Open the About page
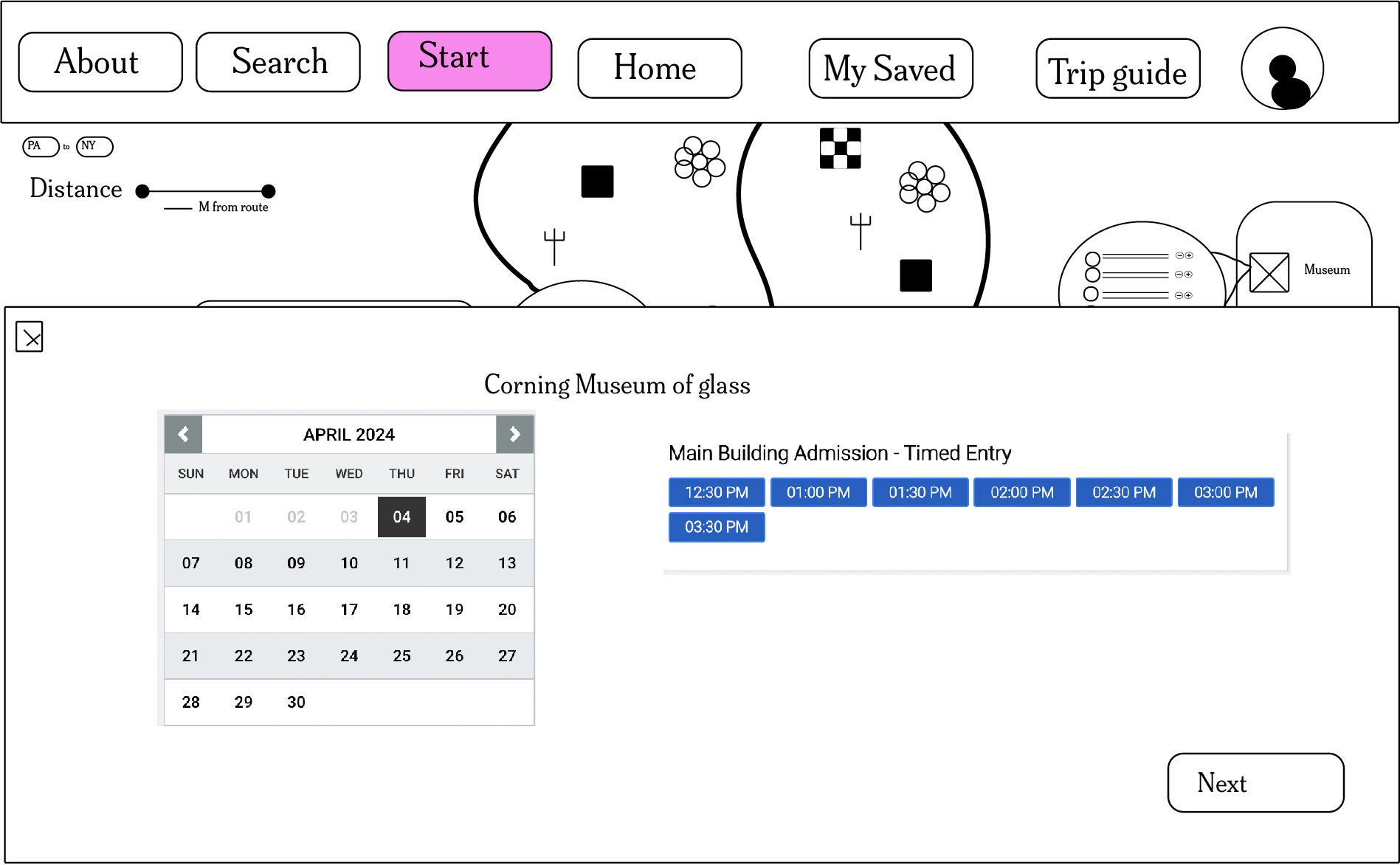The height and width of the screenshot is (865, 1400). pyautogui.click(x=100, y=62)
